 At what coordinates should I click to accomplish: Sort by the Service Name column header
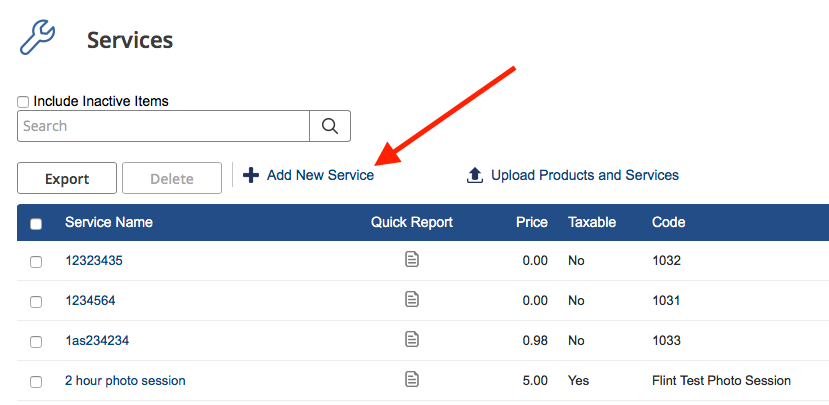pyautogui.click(x=109, y=222)
